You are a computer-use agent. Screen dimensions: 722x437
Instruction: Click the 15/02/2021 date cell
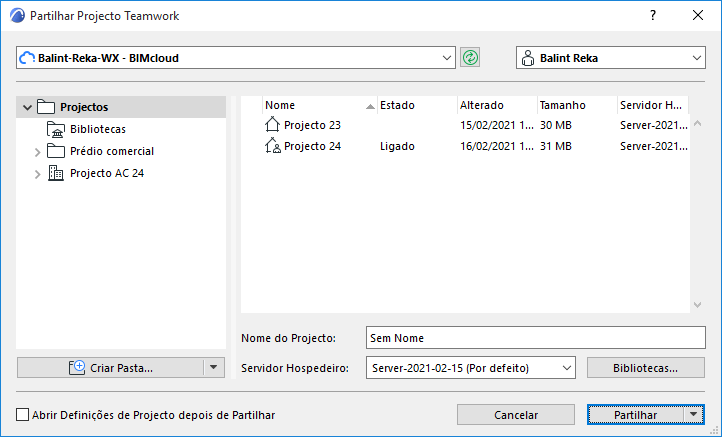pos(497,125)
